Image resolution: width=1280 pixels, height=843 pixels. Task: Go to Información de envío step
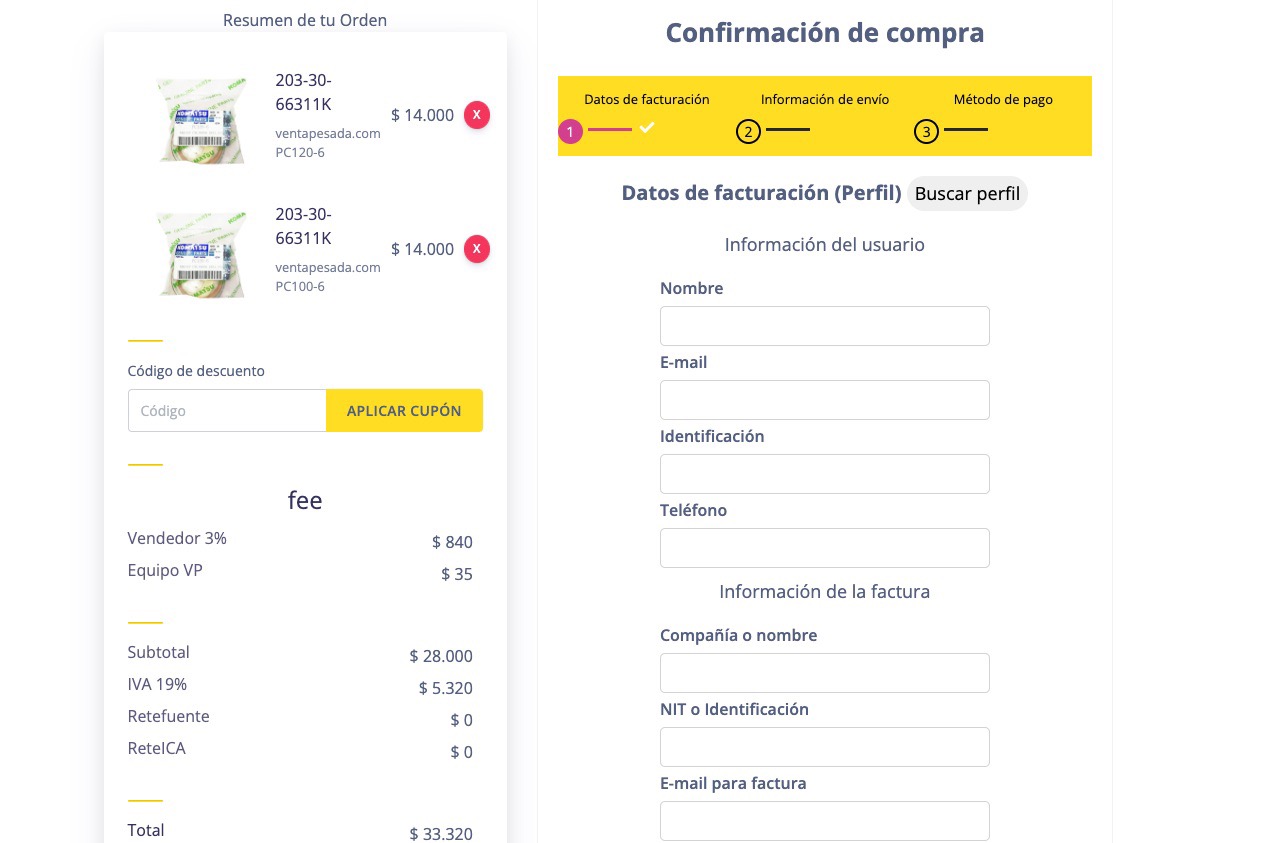[x=824, y=100]
